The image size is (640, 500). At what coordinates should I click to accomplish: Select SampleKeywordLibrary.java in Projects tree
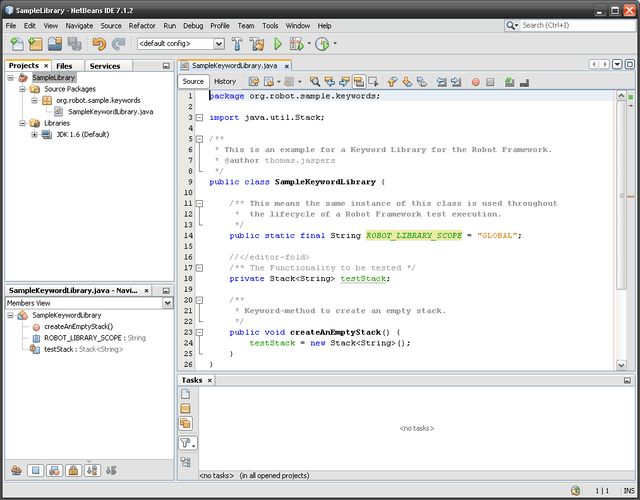[110, 111]
